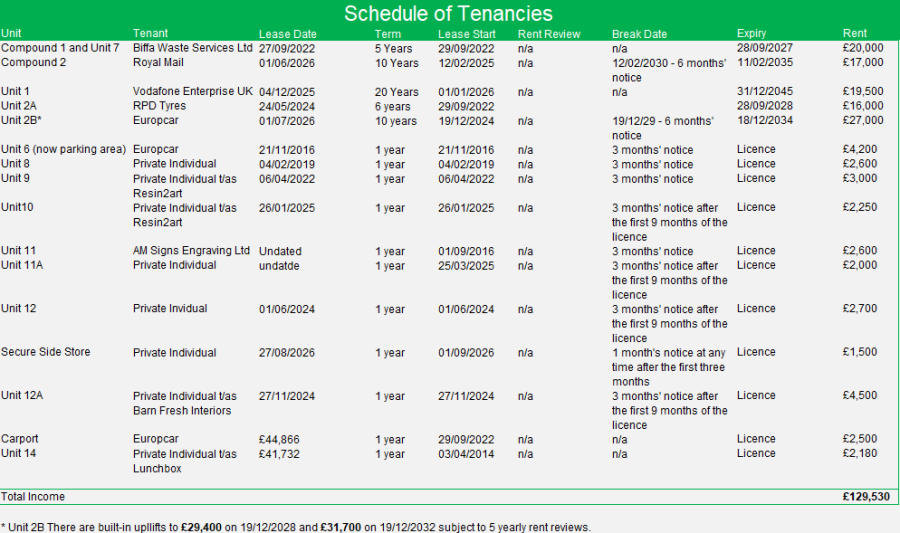
Task: Click the Break Date column header
Action: pyautogui.click(x=639, y=34)
